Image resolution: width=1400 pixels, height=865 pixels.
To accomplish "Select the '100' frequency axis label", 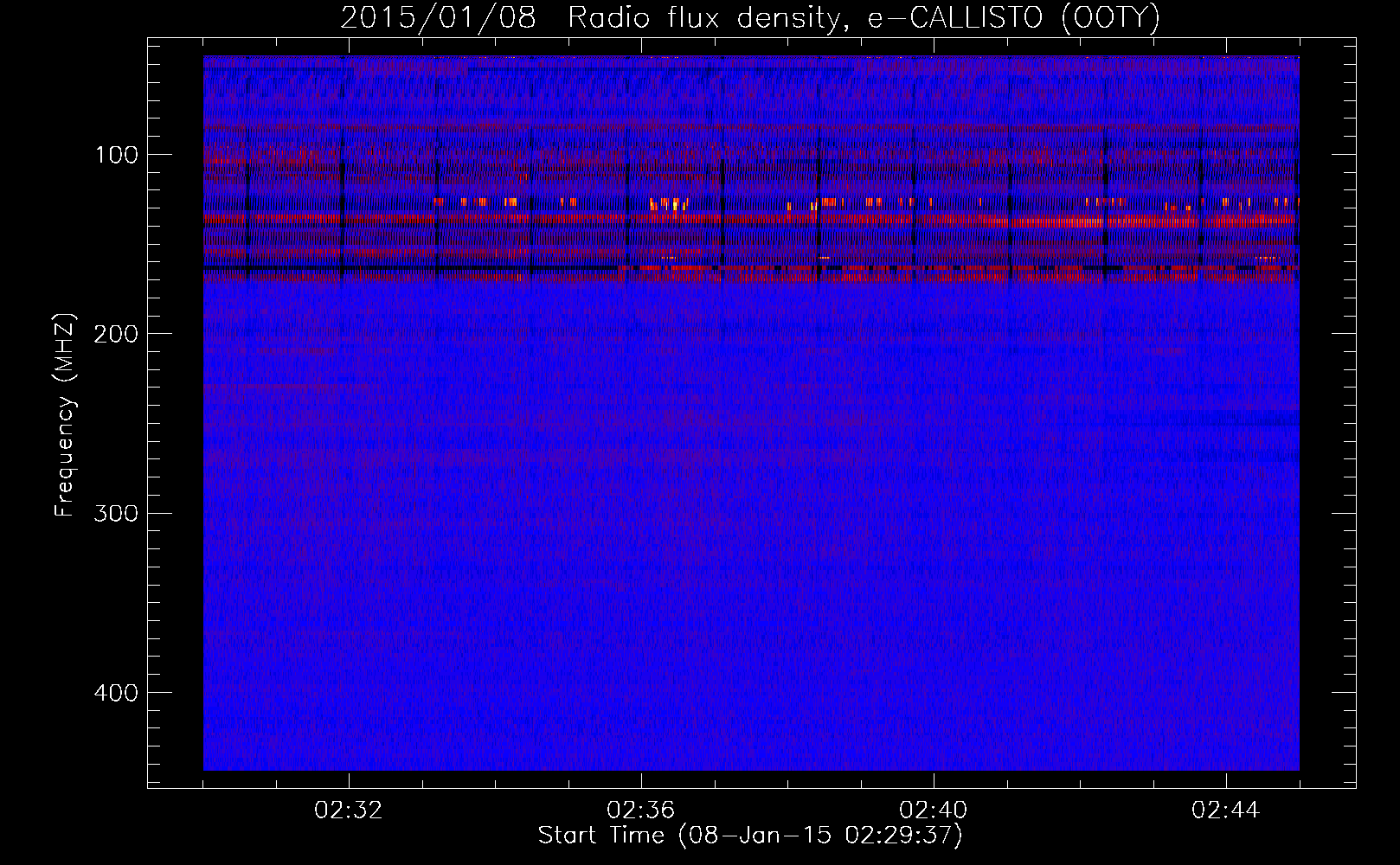I will click(x=118, y=155).
